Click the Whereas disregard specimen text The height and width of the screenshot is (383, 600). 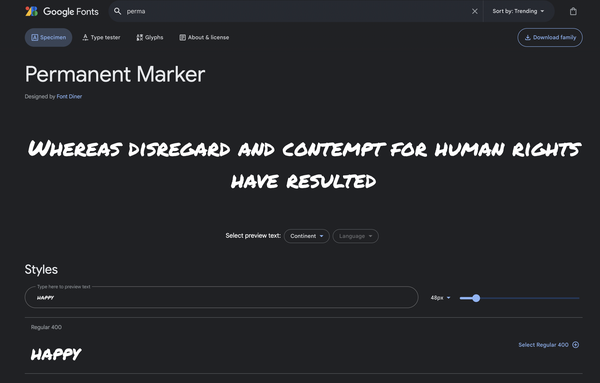(304, 165)
